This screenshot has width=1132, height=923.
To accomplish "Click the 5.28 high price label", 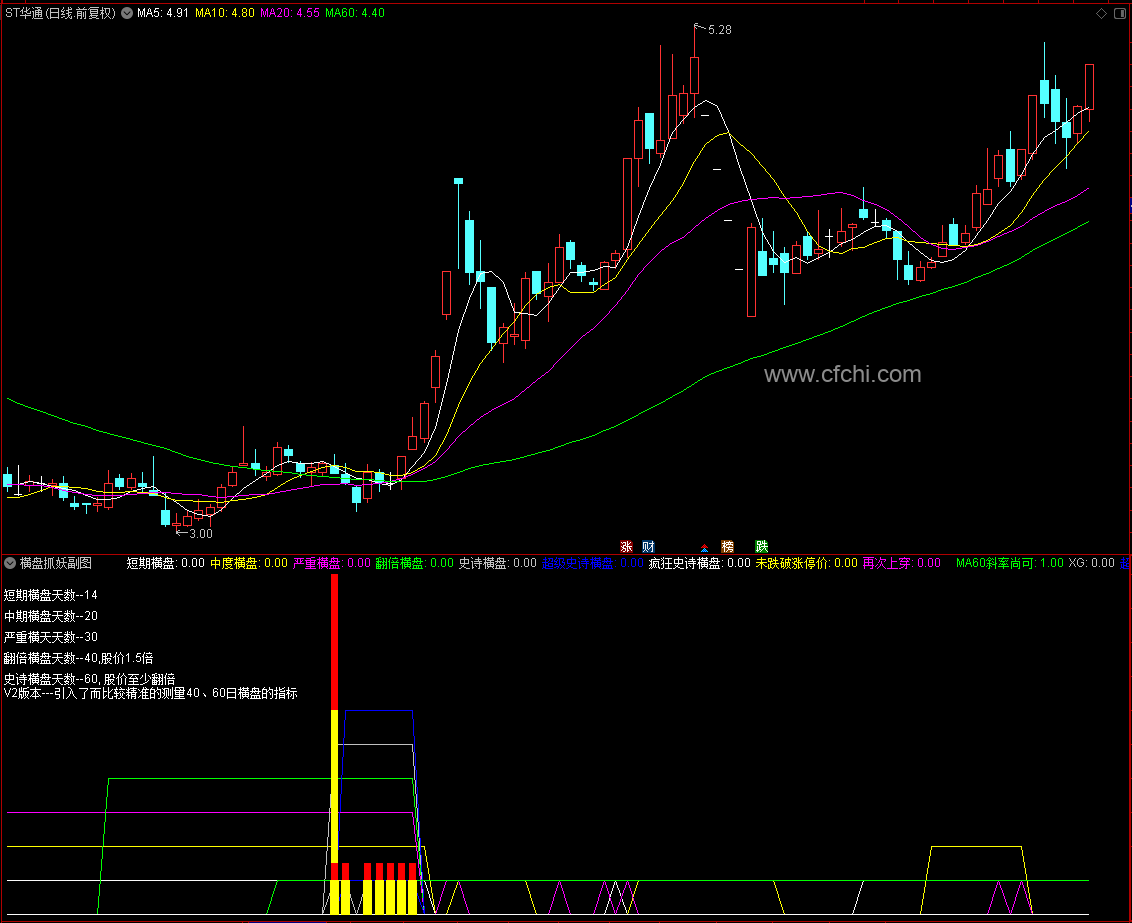I will pos(720,30).
